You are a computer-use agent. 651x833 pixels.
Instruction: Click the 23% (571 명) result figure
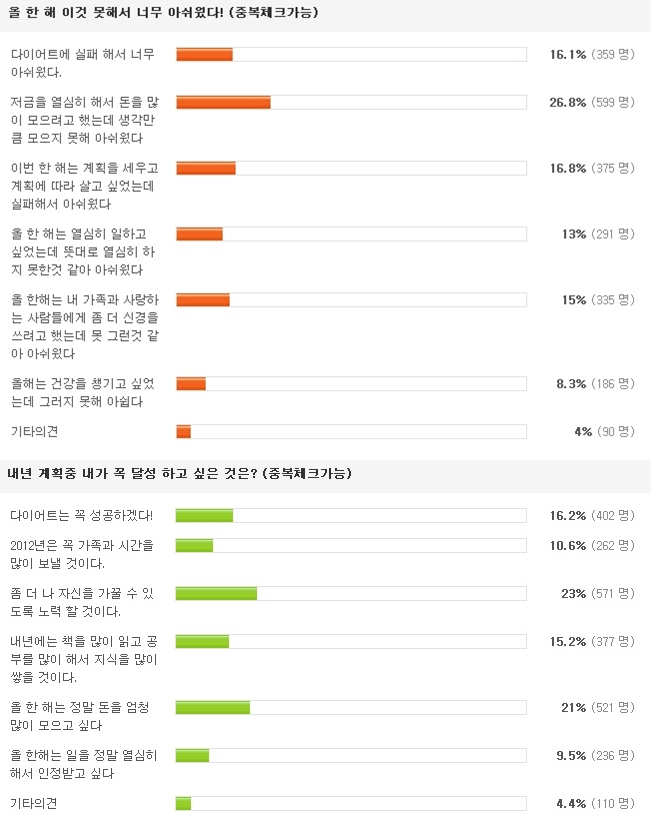[597, 594]
